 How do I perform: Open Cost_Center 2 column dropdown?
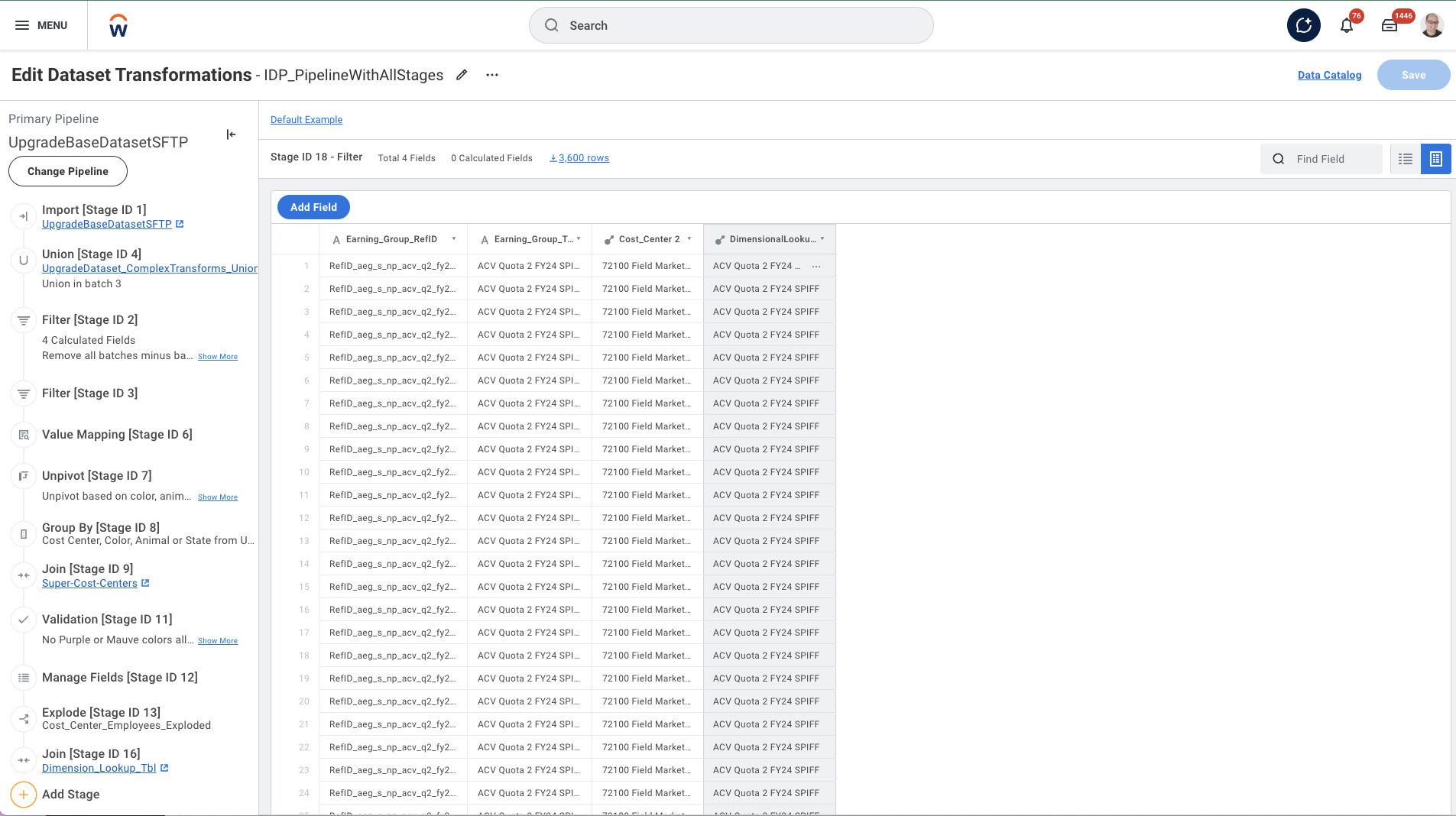pyautogui.click(x=689, y=239)
